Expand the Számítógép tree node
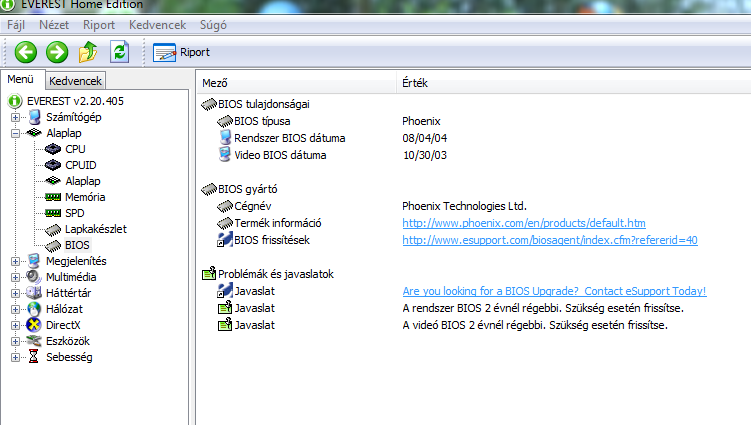751x425 pixels. tap(15, 117)
